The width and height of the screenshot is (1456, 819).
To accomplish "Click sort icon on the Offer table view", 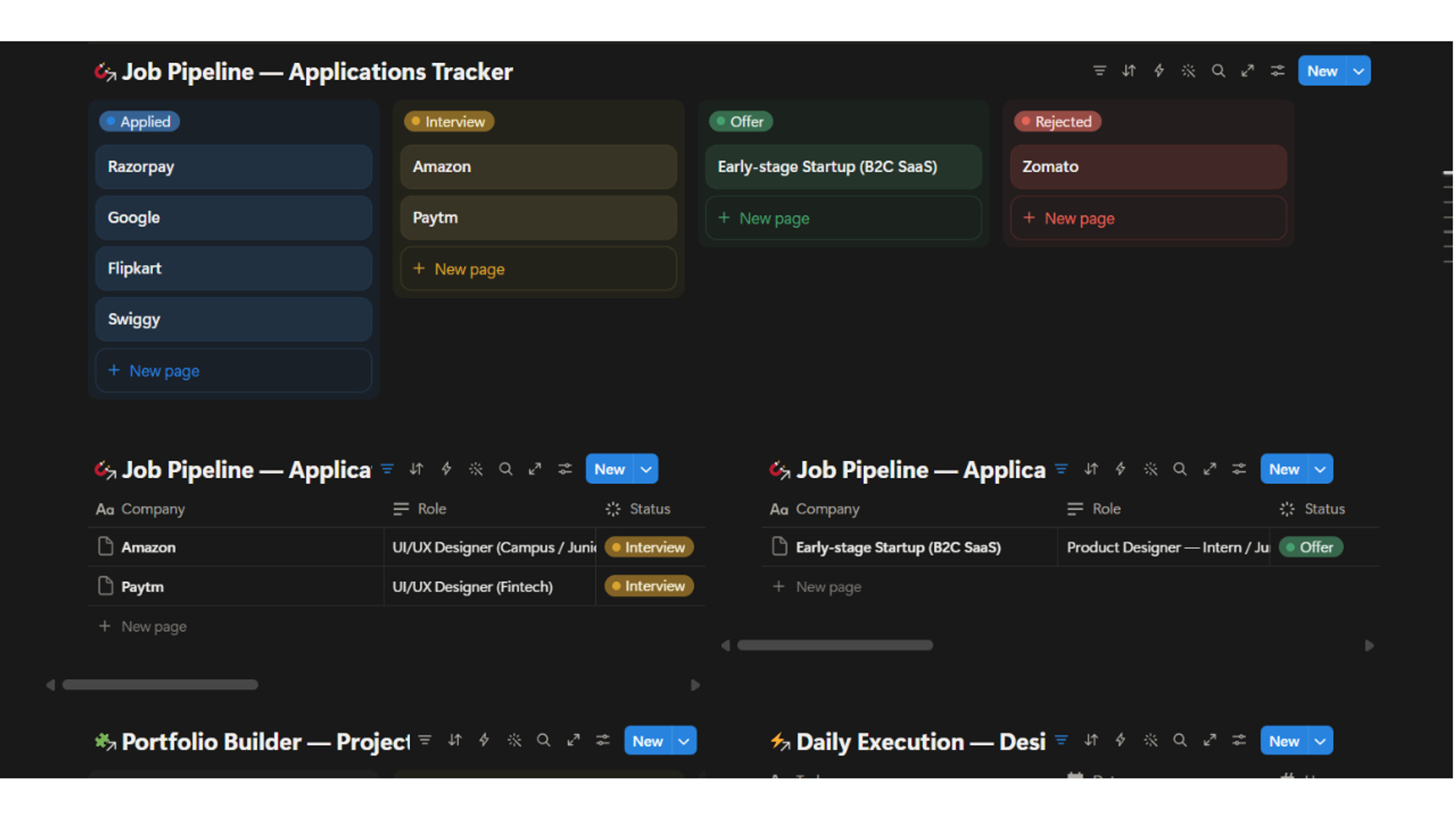I will point(1091,469).
